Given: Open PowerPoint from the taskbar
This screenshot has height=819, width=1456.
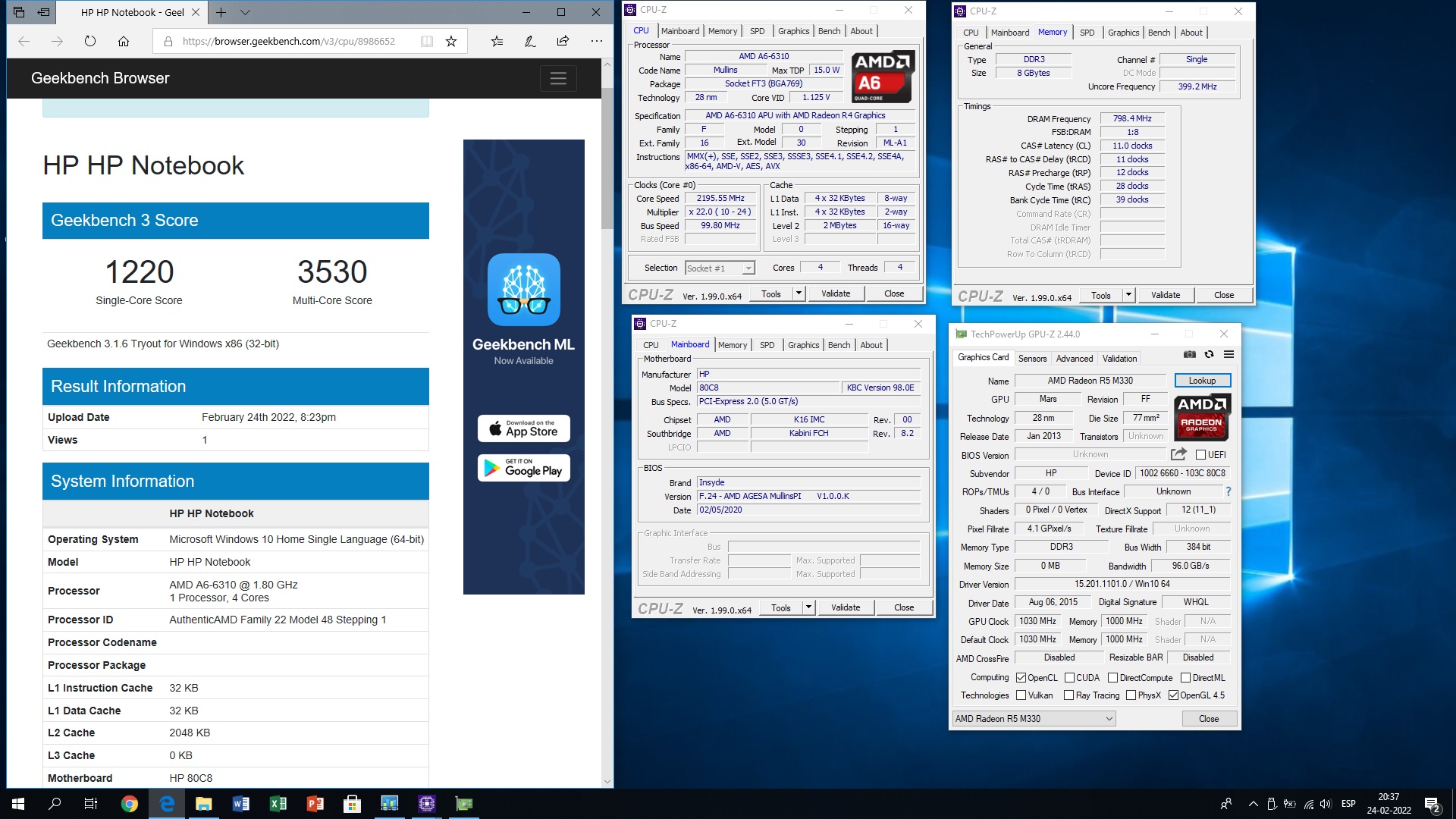Looking at the screenshot, I should [315, 804].
